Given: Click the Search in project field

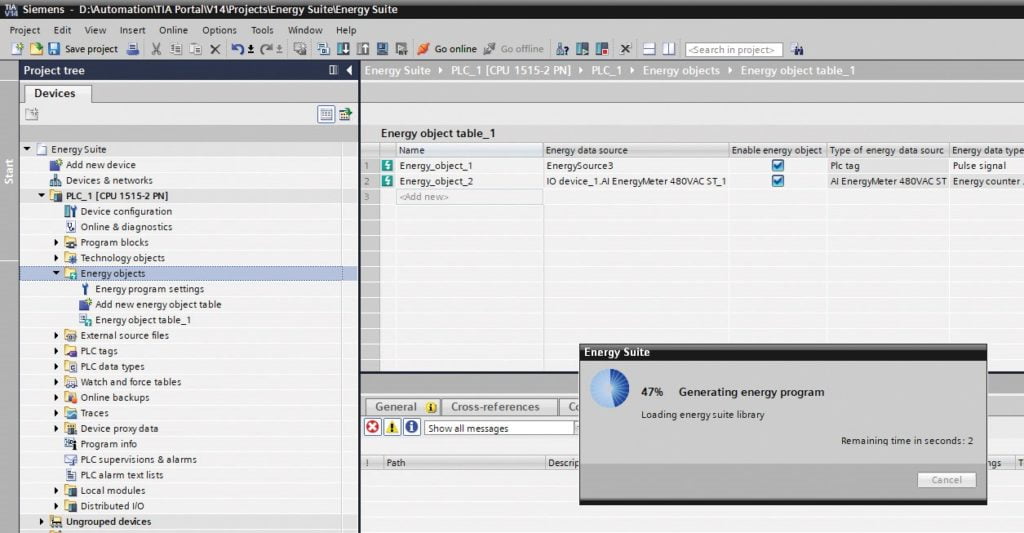Looking at the screenshot, I should (x=734, y=49).
